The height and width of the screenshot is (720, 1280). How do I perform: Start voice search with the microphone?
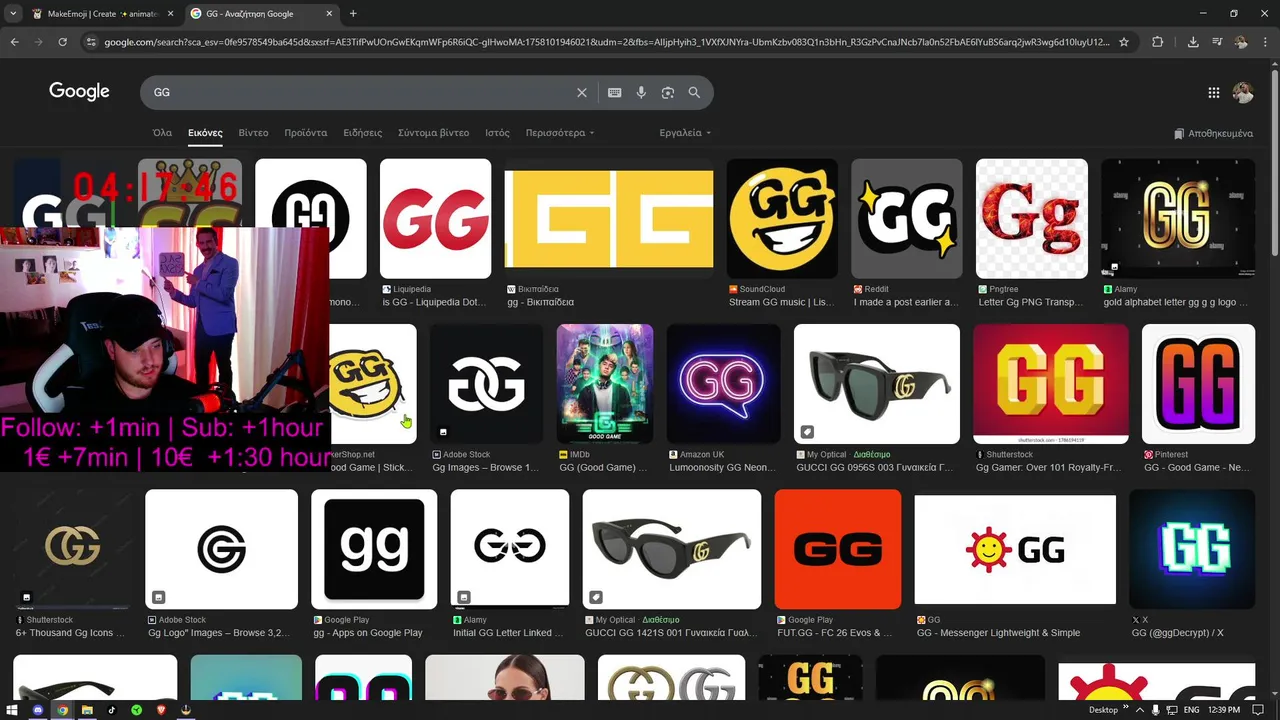641,92
